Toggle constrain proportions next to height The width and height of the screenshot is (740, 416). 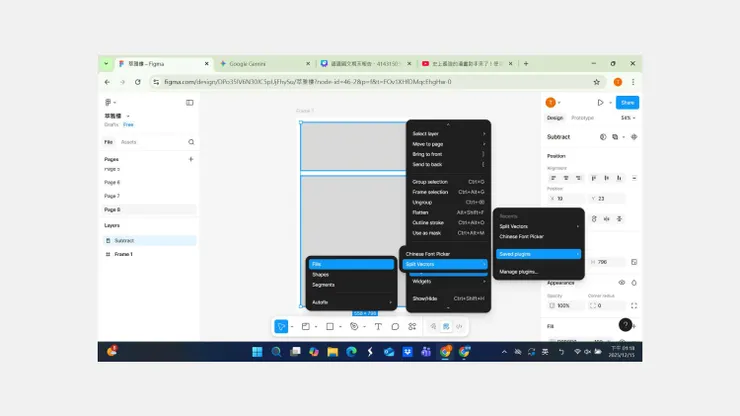(x=634, y=262)
